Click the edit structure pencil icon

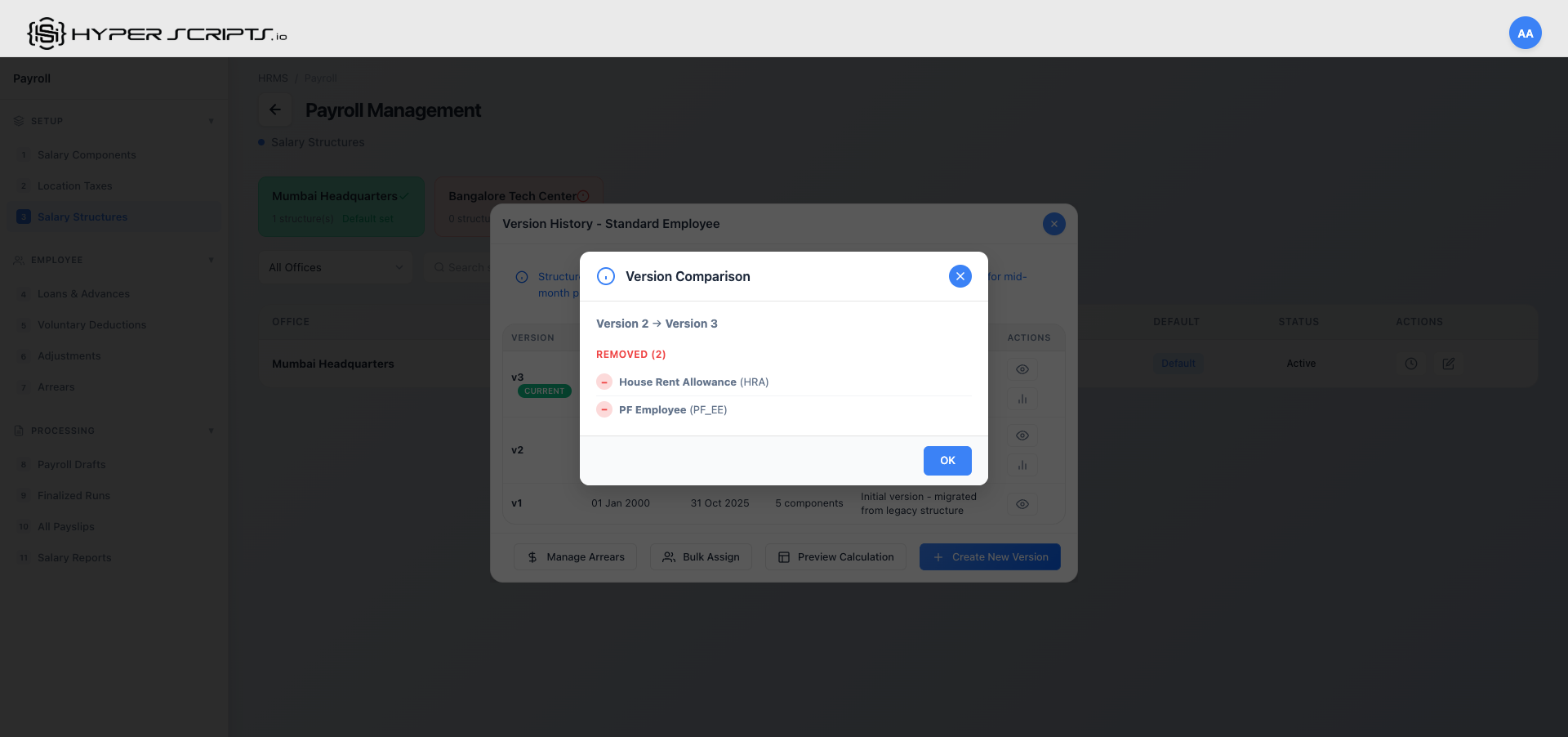point(1448,364)
